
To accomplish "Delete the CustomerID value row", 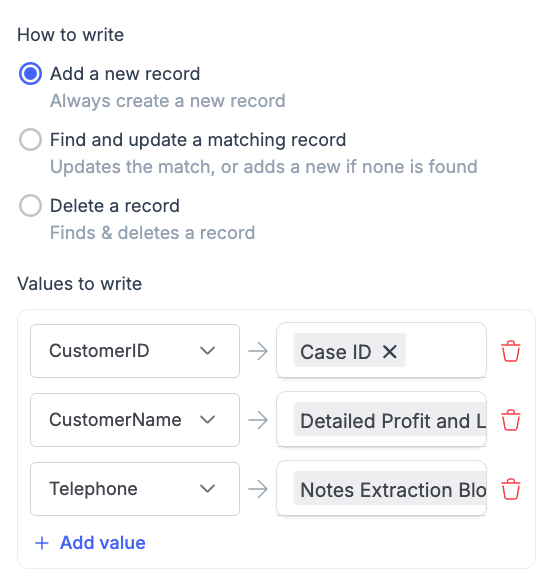I will point(511,351).
